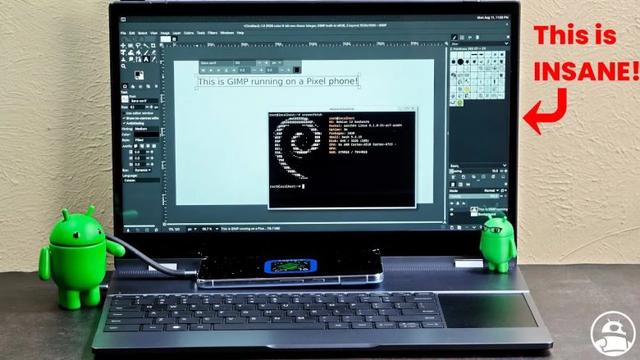Open the status bar px unit dropdown

pos(191,229)
